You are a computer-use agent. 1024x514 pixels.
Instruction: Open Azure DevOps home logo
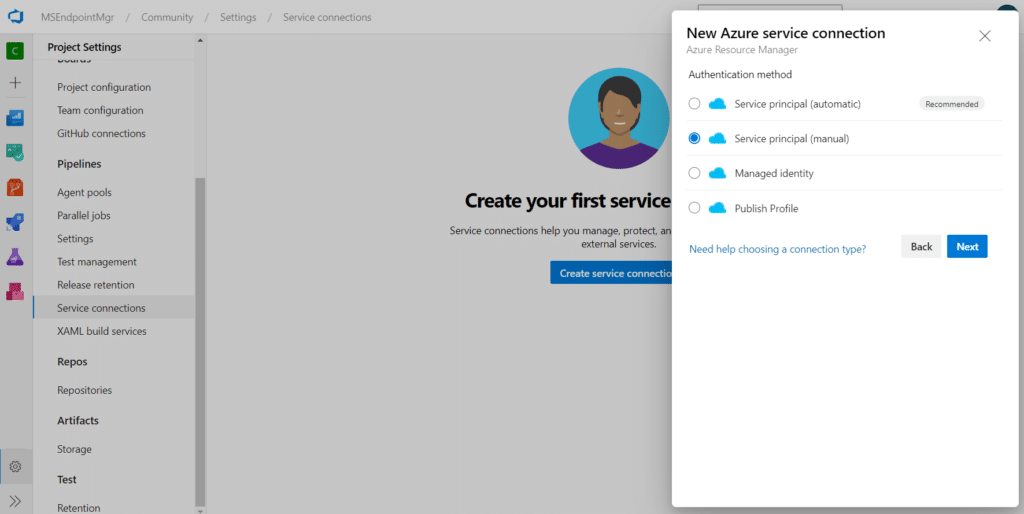click(15, 16)
